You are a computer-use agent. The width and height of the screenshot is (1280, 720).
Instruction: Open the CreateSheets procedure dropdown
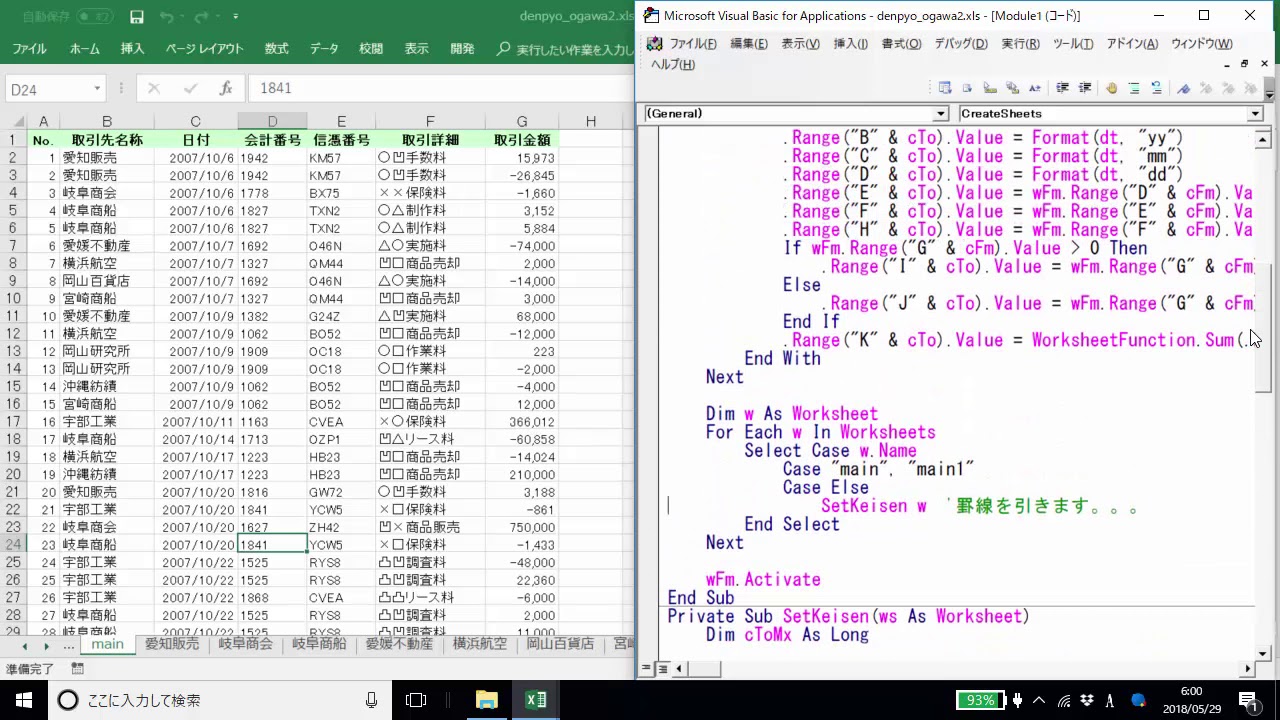pyautogui.click(x=1254, y=114)
